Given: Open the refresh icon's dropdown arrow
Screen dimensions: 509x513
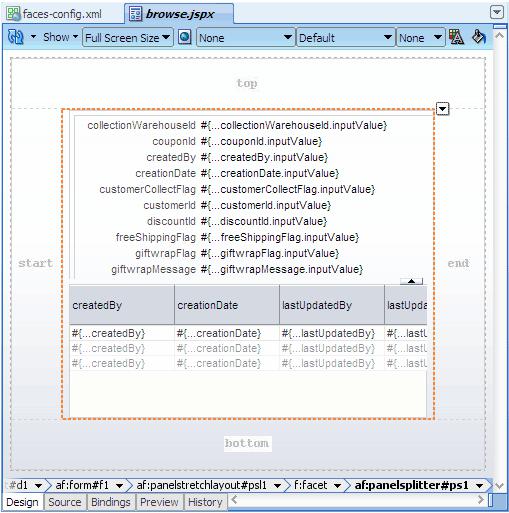Looking at the screenshot, I should 33,36.
